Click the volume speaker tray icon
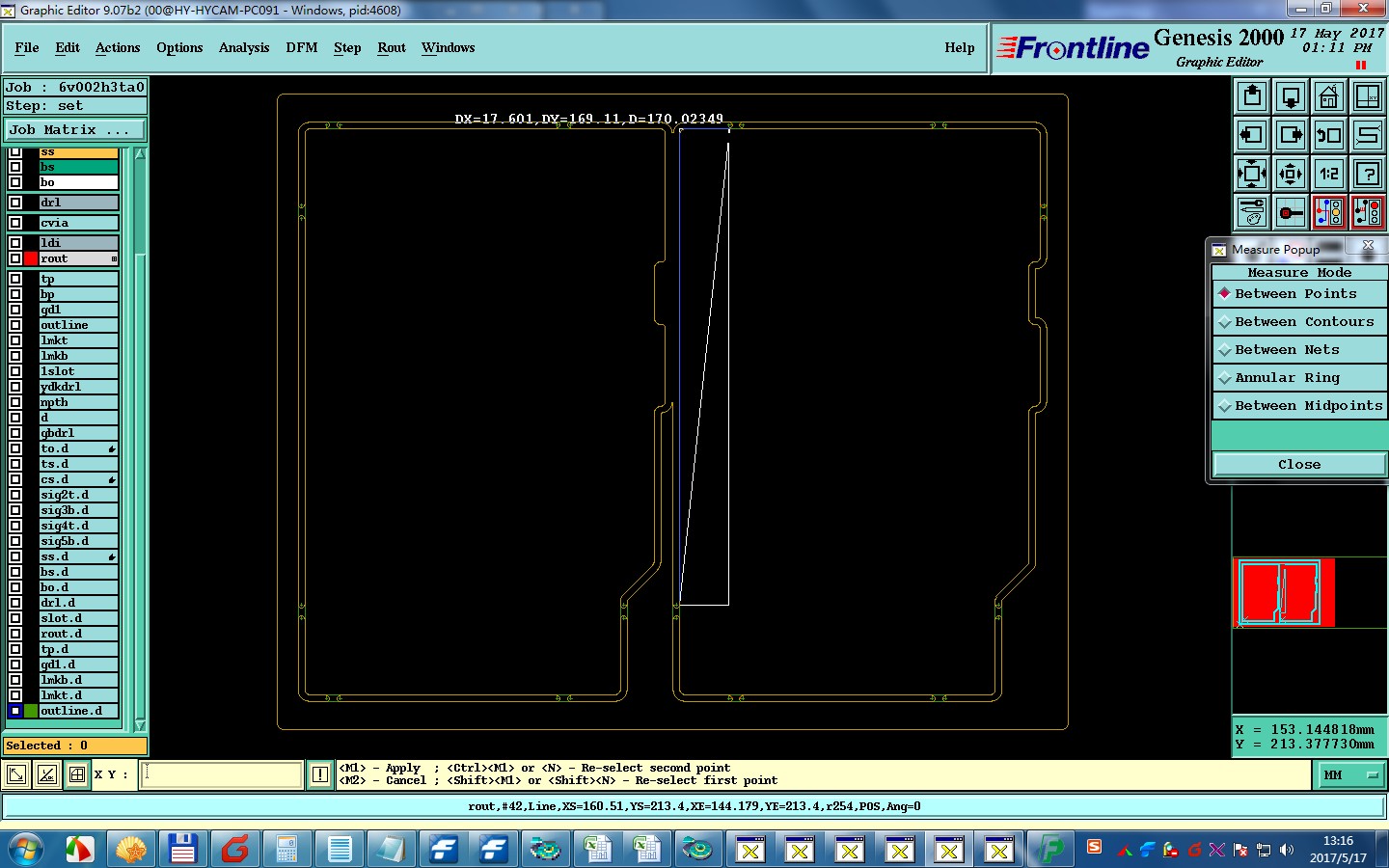The image size is (1389, 868). click(1287, 850)
